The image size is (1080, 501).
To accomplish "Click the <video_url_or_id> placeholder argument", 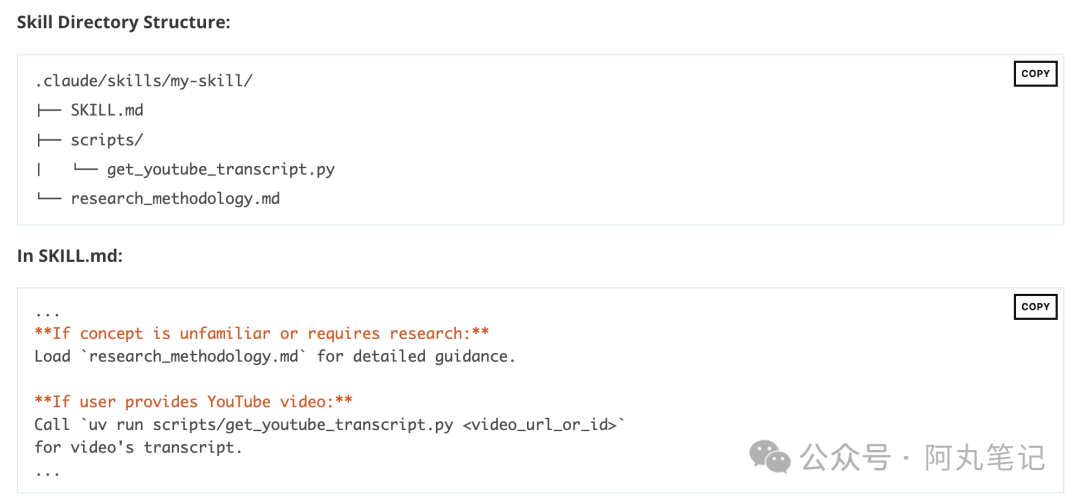I will [x=539, y=425].
